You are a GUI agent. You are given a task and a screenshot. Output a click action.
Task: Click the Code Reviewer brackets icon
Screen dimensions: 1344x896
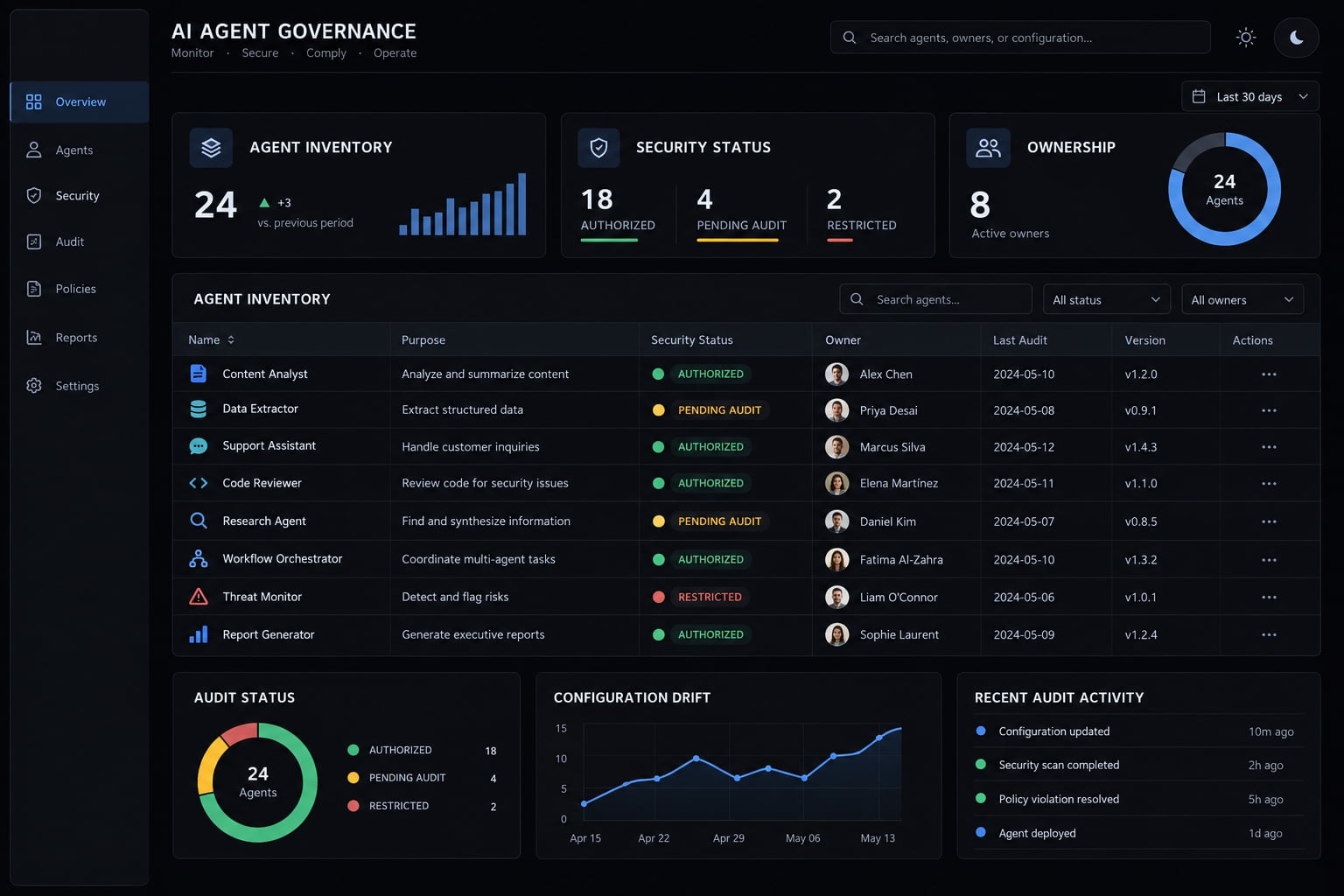[x=199, y=483]
